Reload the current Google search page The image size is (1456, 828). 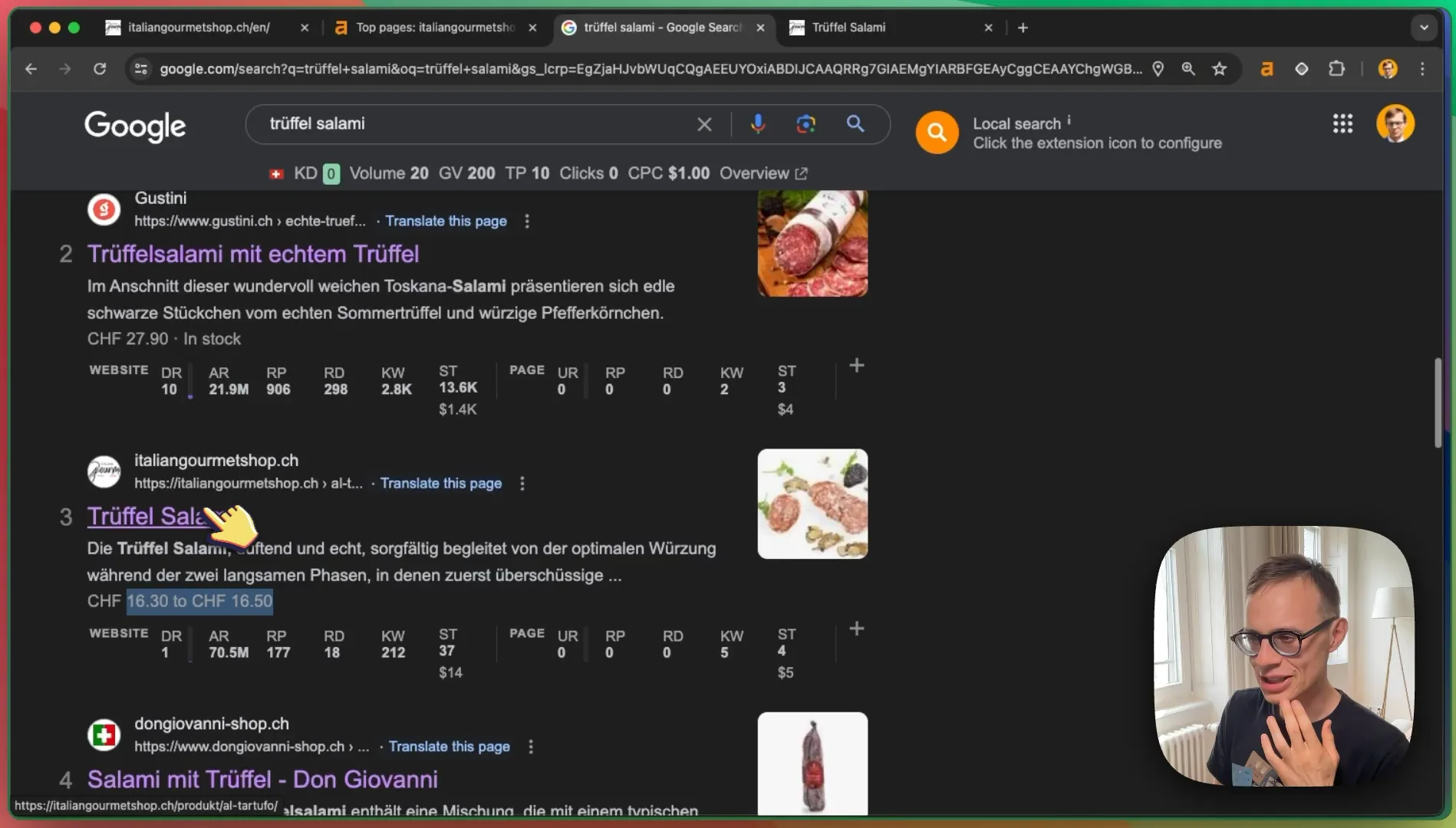(100, 69)
